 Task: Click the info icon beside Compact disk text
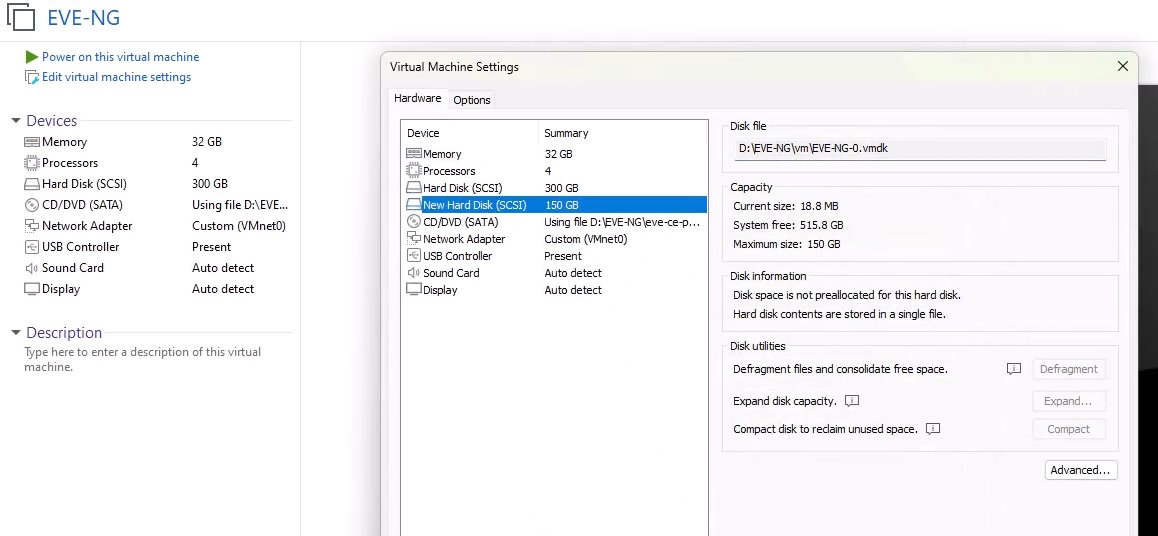coord(933,429)
